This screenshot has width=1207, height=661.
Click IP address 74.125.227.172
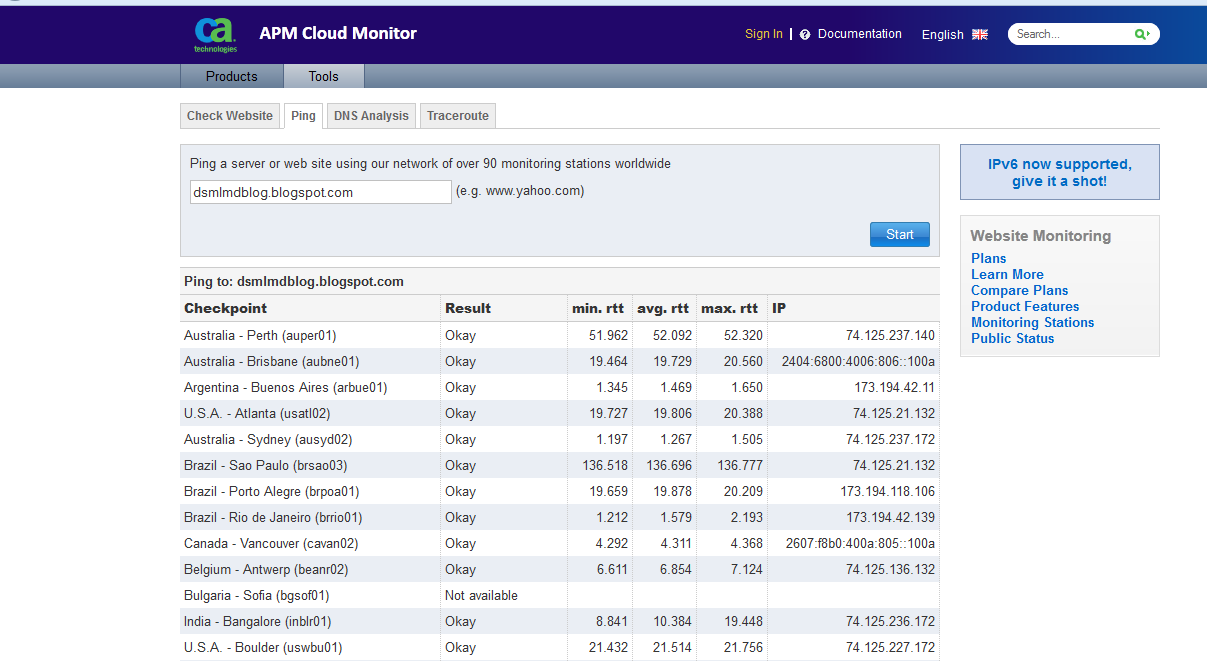pos(890,647)
